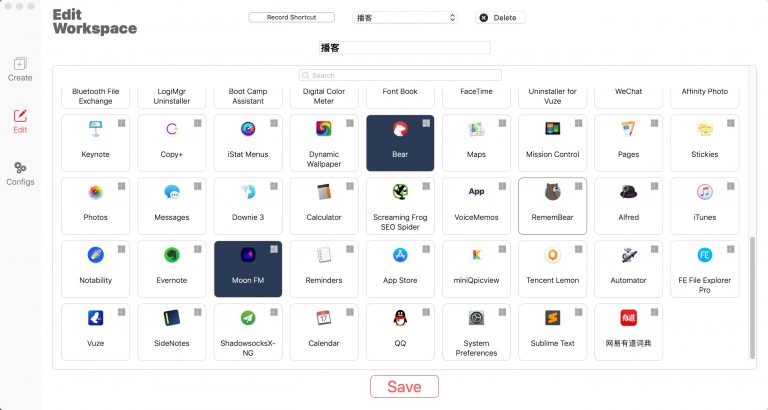Click the Moon FM app icon
Screen dimensions: 768x410
248,255
